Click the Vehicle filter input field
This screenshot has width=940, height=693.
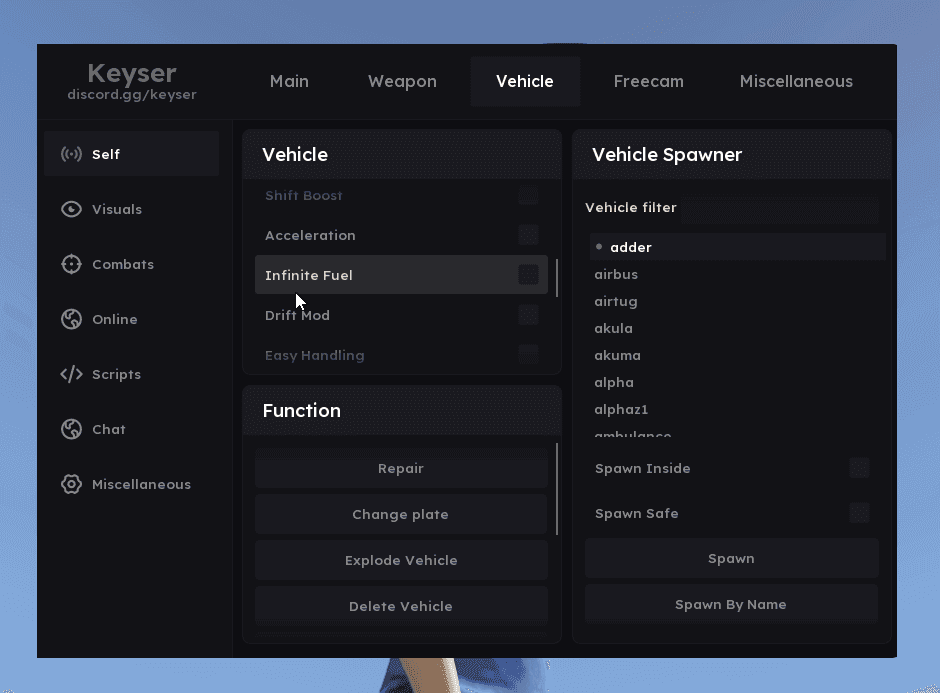click(x=780, y=208)
